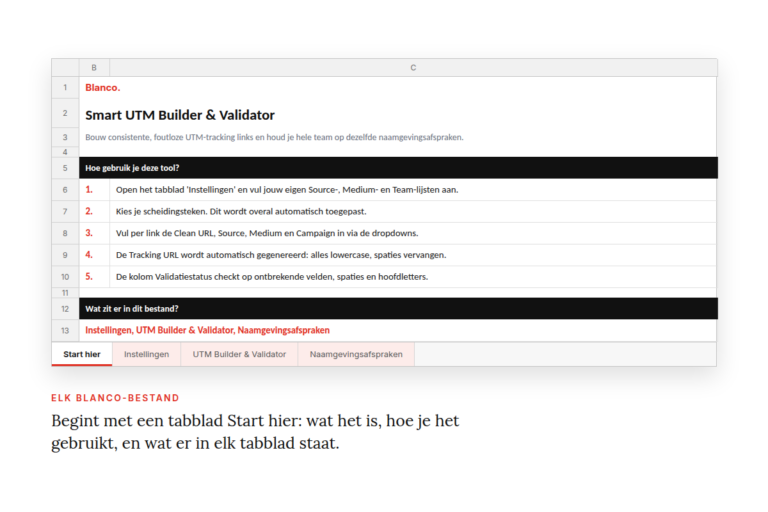This screenshot has width=768, height=512.
Task: Click the subtitle starting 'Bouw consistente, foutloze'
Action: pos(274,137)
